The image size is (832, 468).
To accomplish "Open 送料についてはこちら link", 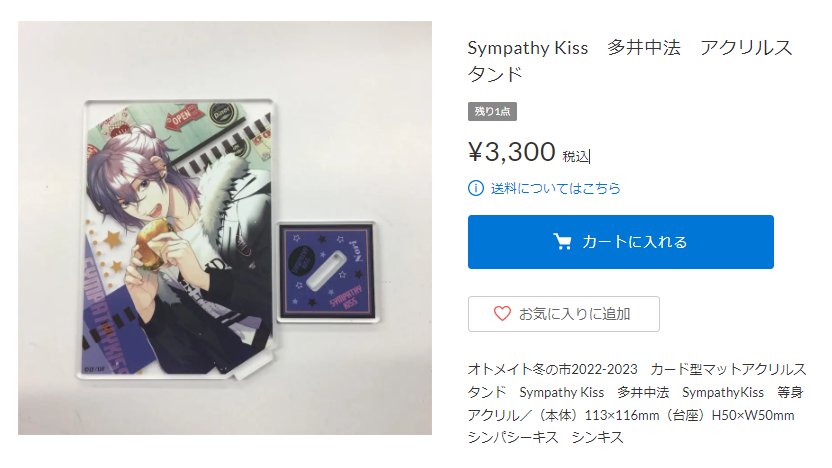I will point(556,188).
